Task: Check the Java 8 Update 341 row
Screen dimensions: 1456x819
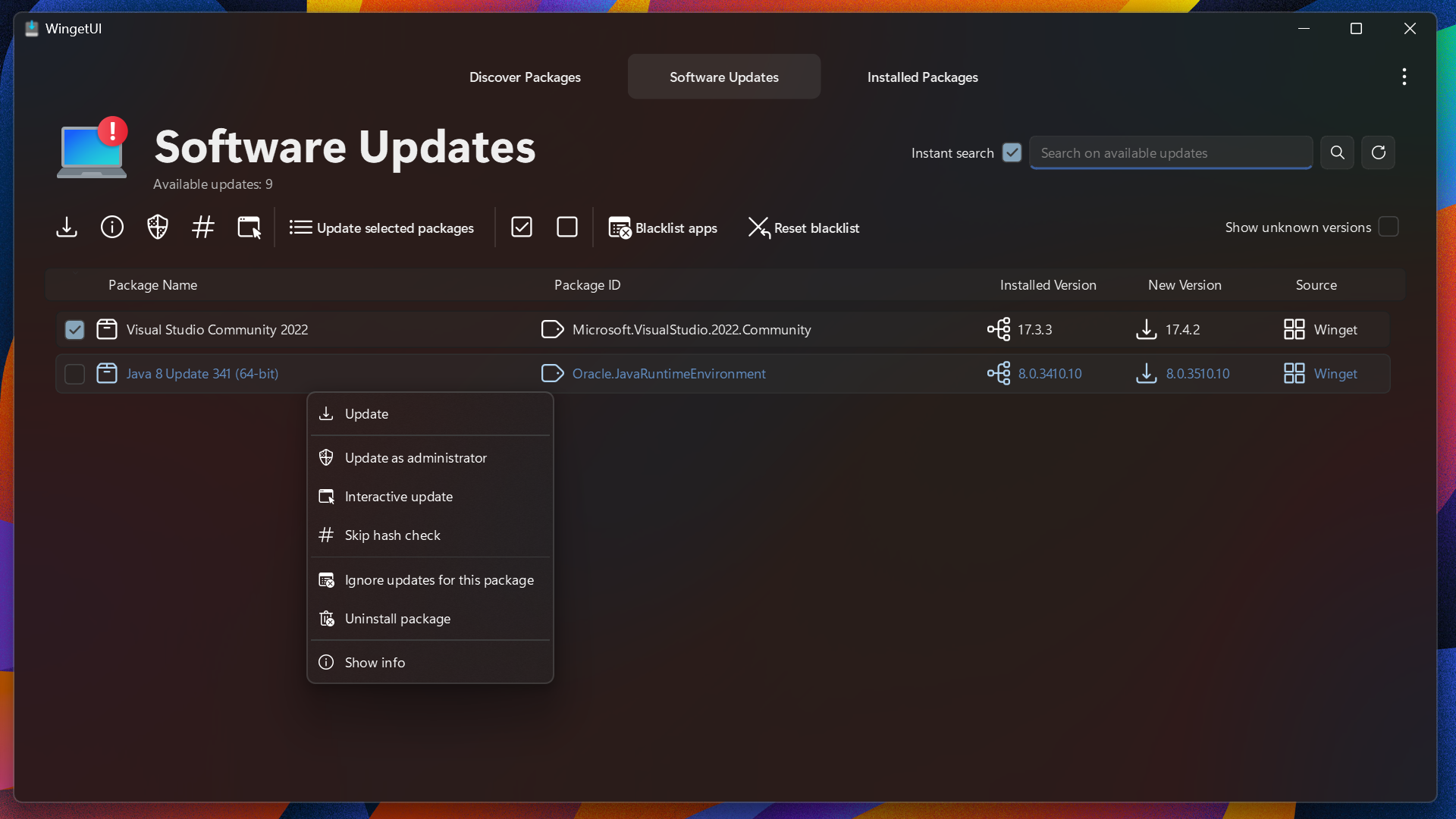Action: pyautogui.click(x=74, y=373)
